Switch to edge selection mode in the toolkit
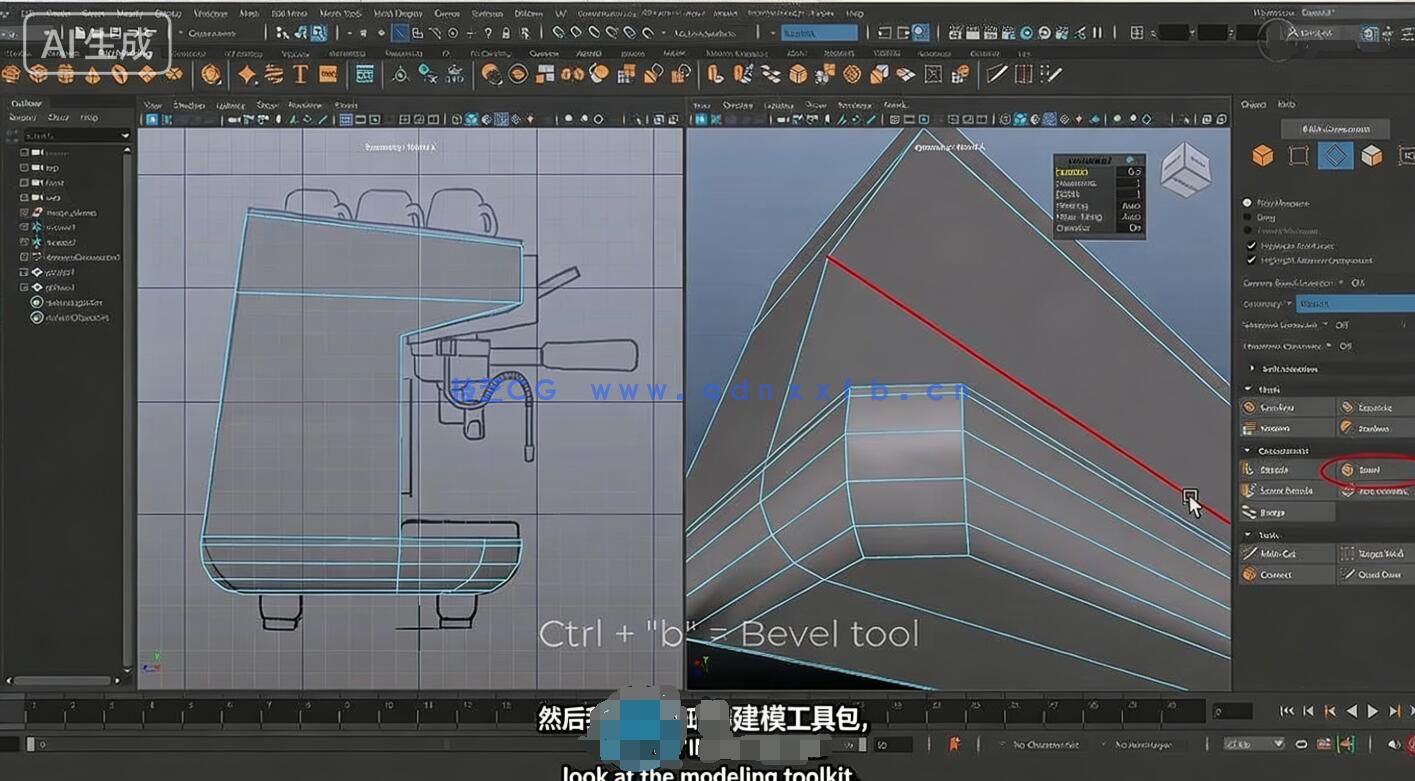Image resolution: width=1415 pixels, height=781 pixels. tap(1335, 155)
